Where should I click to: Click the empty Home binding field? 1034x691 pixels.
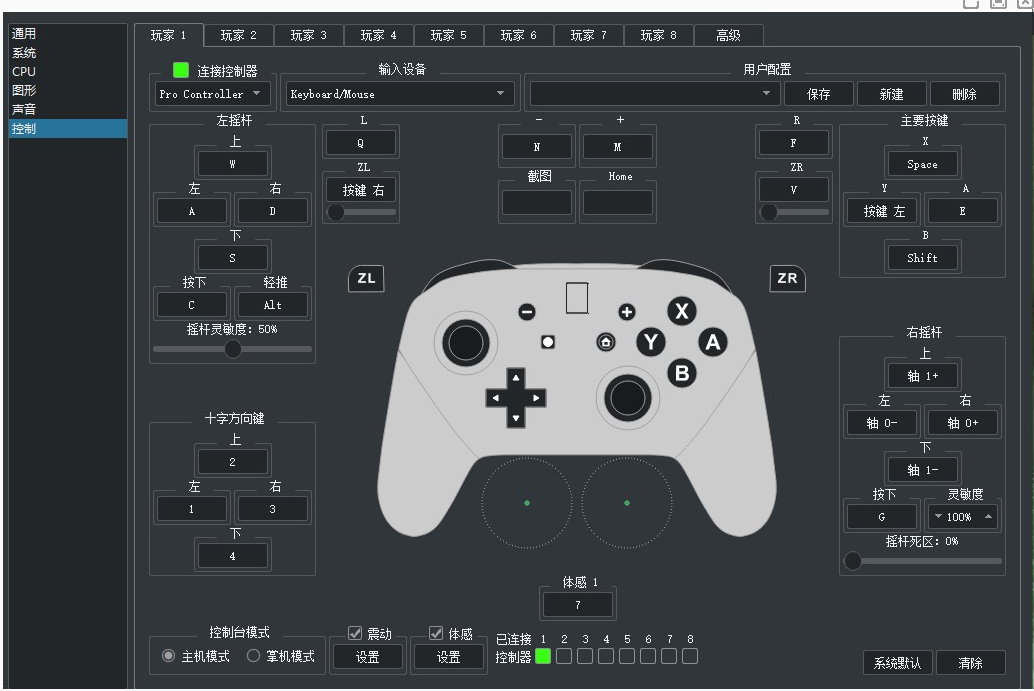[618, 202]
